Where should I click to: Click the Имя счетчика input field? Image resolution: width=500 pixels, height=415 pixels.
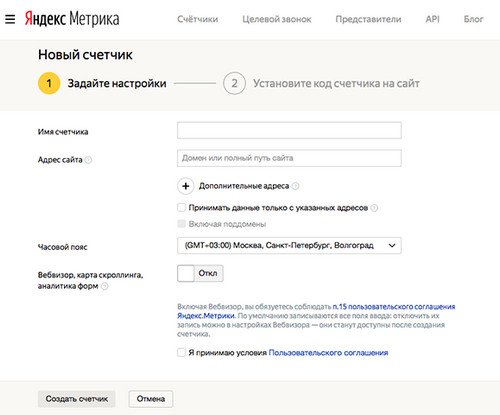289,130
